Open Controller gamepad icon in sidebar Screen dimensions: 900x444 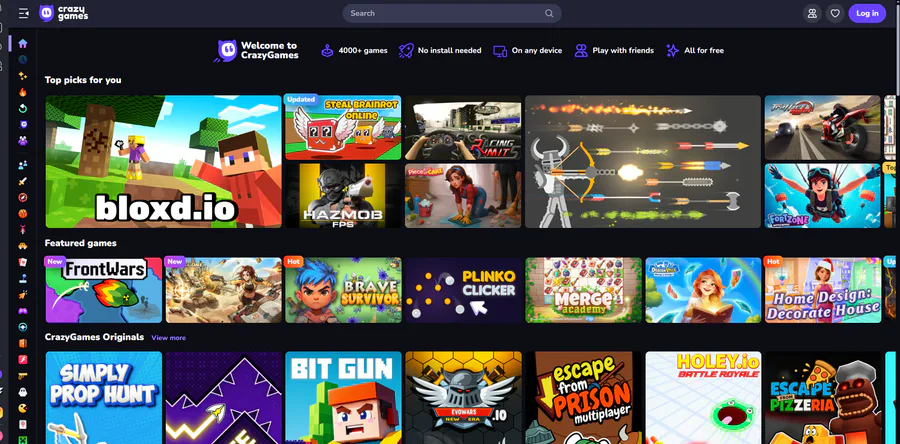22,311
